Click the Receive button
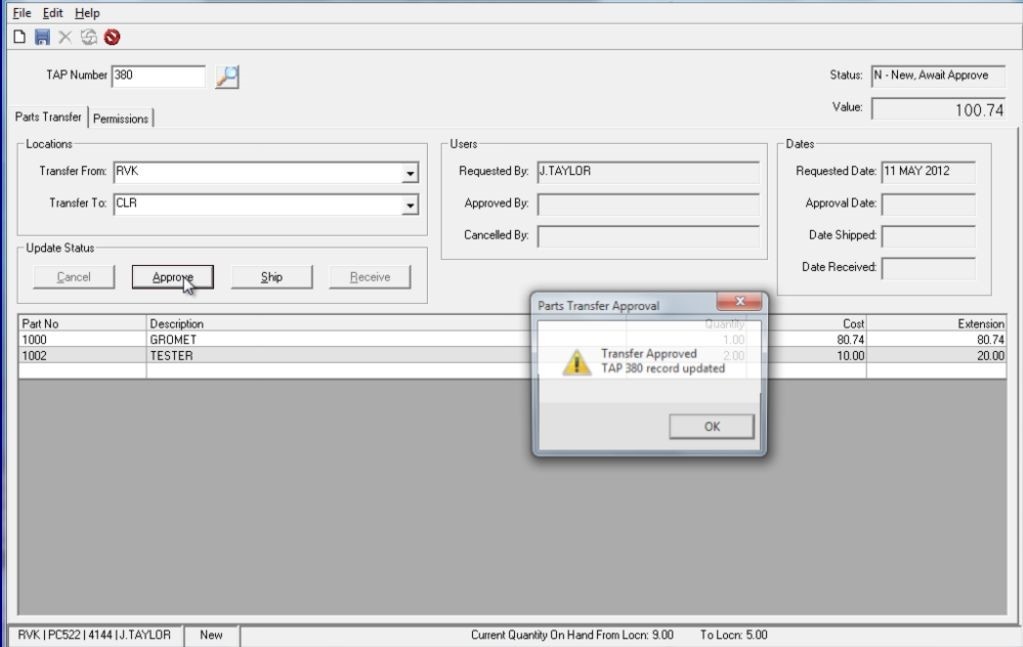The width and height of the screenshot is (1023, 647). click(x=370, y=277)
